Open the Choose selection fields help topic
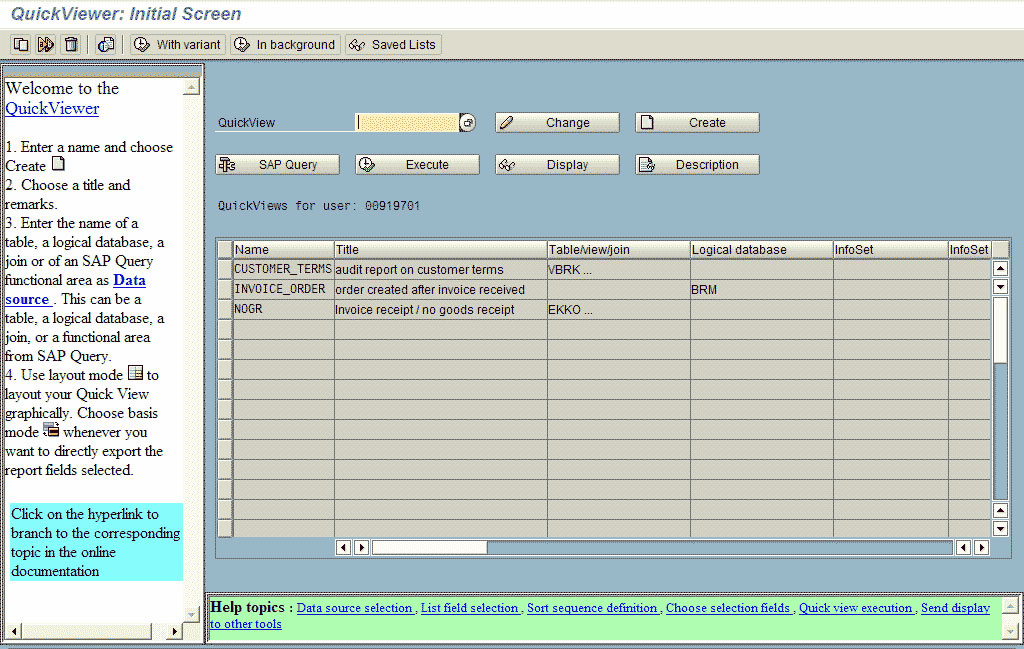This screenshot has height=649, width=1024. tap(728, 608)
